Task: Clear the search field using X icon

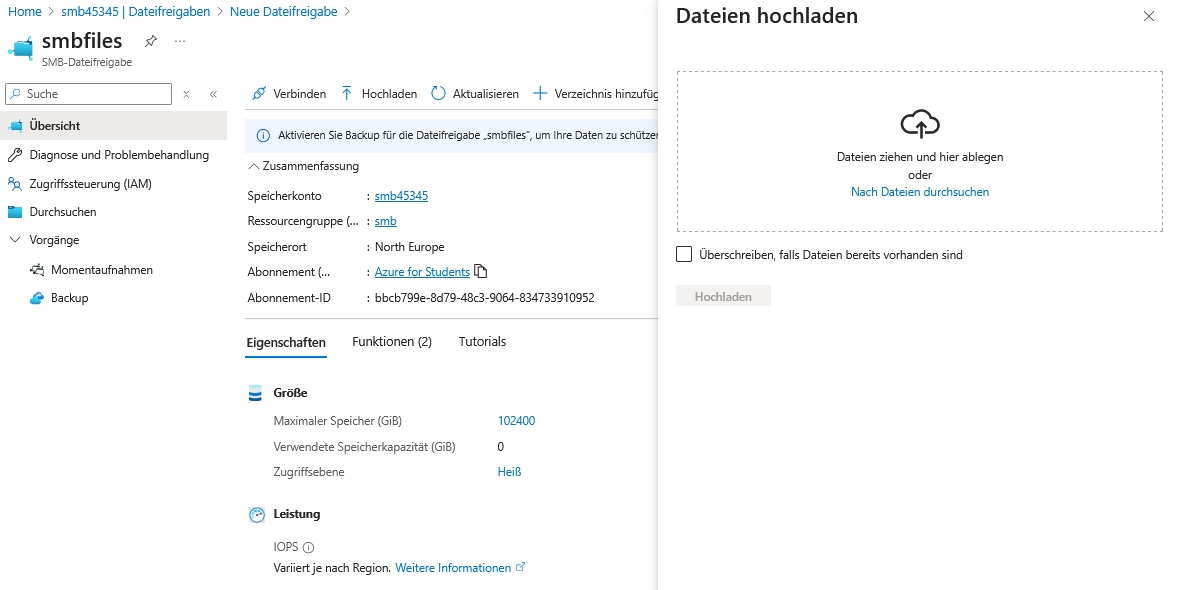Action: 186,94
